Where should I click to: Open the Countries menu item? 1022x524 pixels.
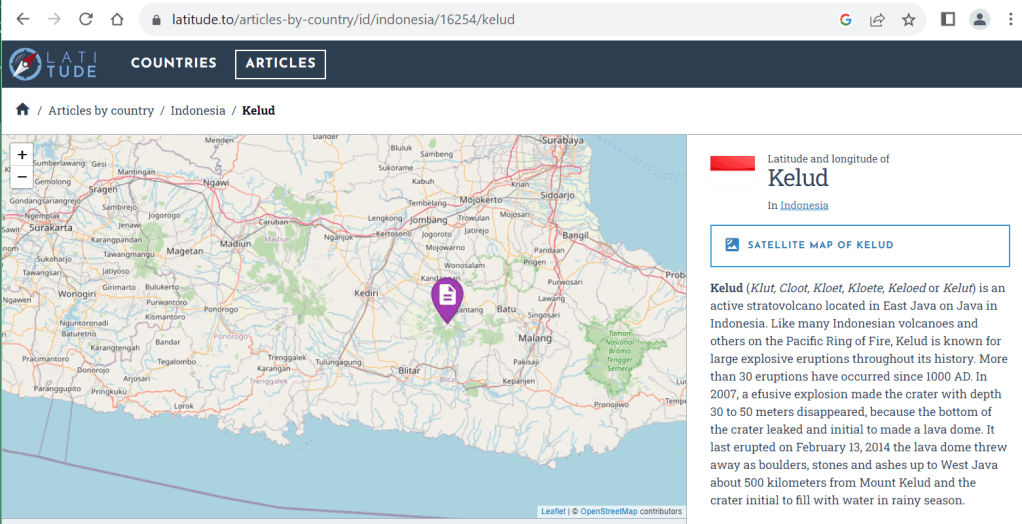pos(173,63)
